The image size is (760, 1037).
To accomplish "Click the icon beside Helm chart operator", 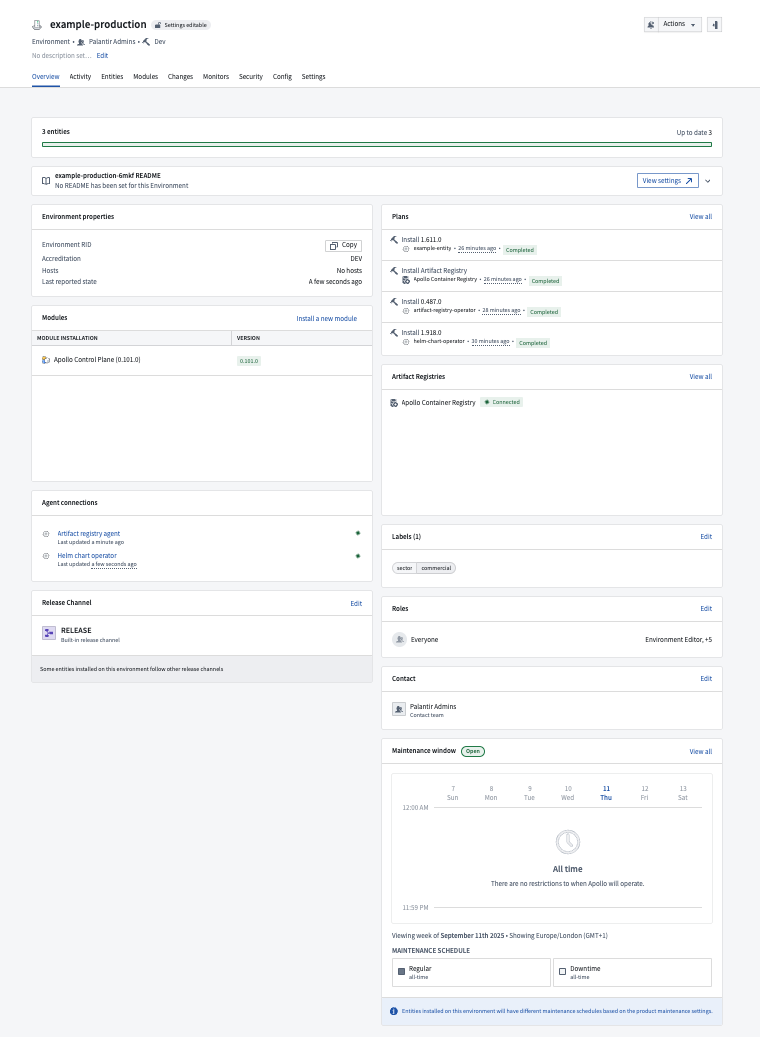I will click(x=46, y=556).
